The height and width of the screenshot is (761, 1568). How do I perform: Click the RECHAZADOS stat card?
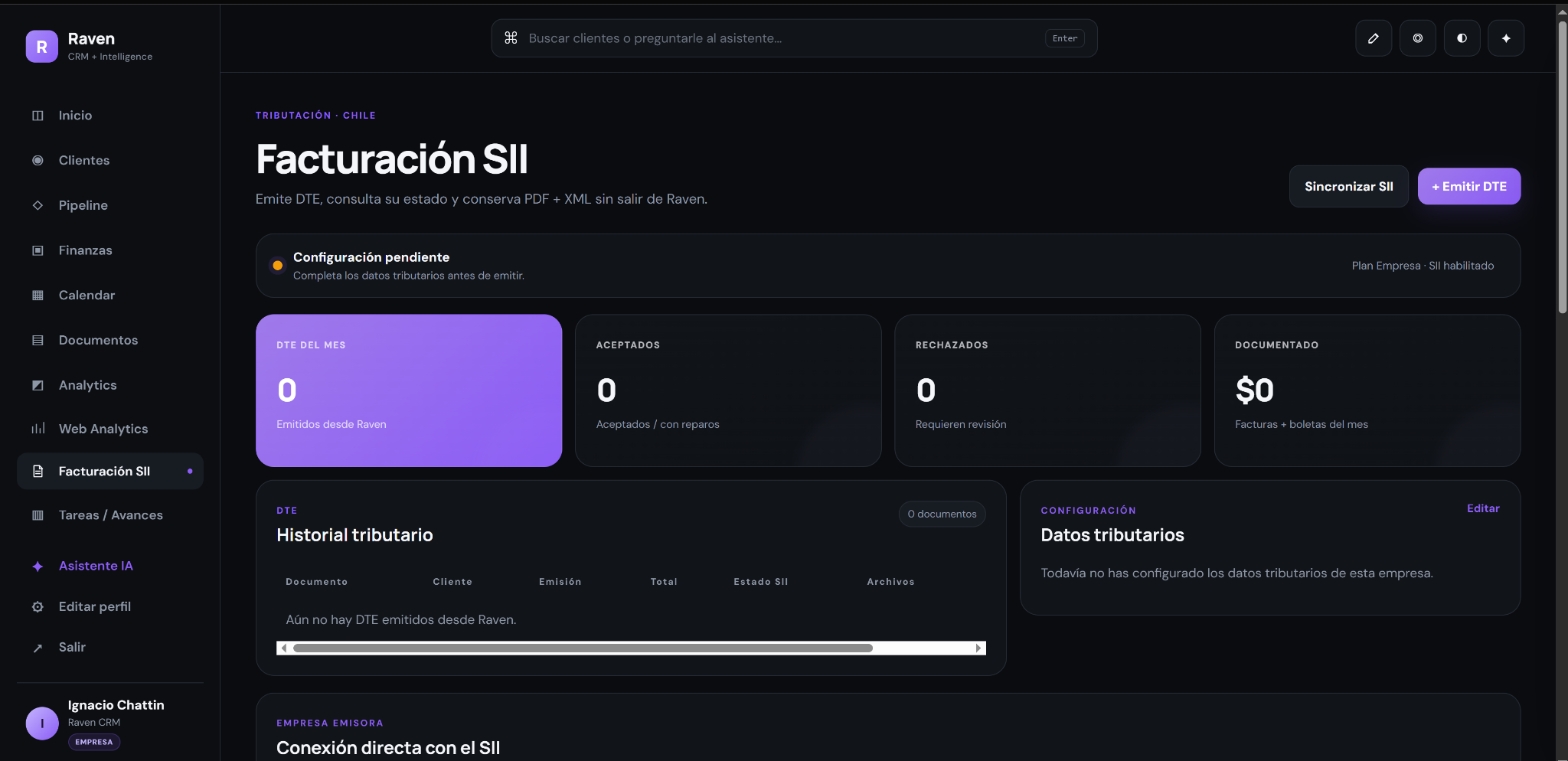pos(1047,390)
